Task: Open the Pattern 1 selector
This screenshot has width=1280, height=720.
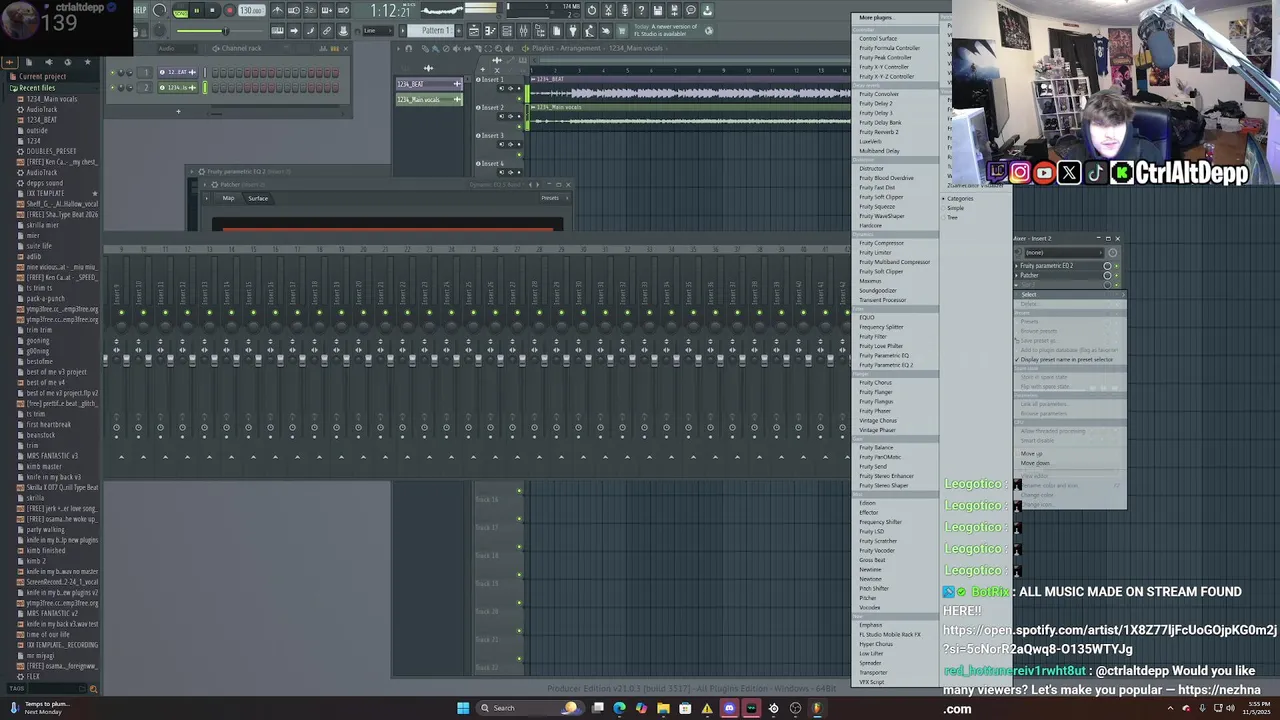Action: click(435, 31)
